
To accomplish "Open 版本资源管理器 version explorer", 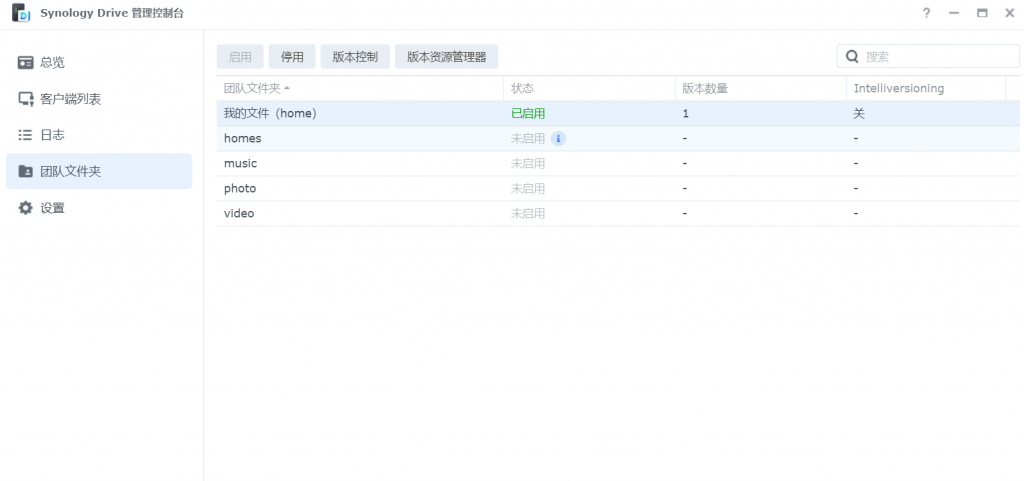I will tap(446, 57).
